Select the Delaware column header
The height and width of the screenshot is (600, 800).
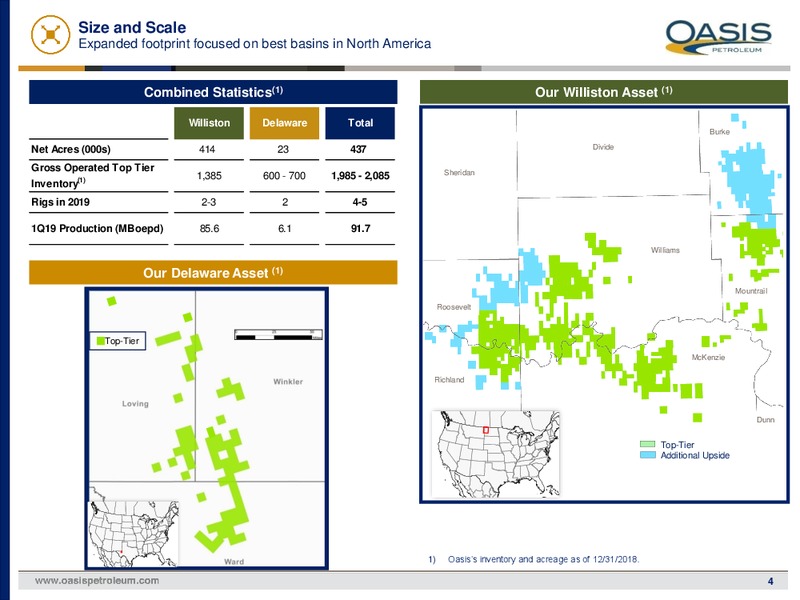pyautogui.click(x=284, y=123)
